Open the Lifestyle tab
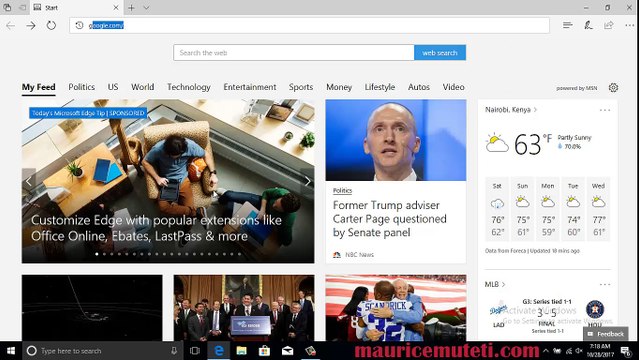This screenshot has width=639, height=360. click(x=380, y=87)
